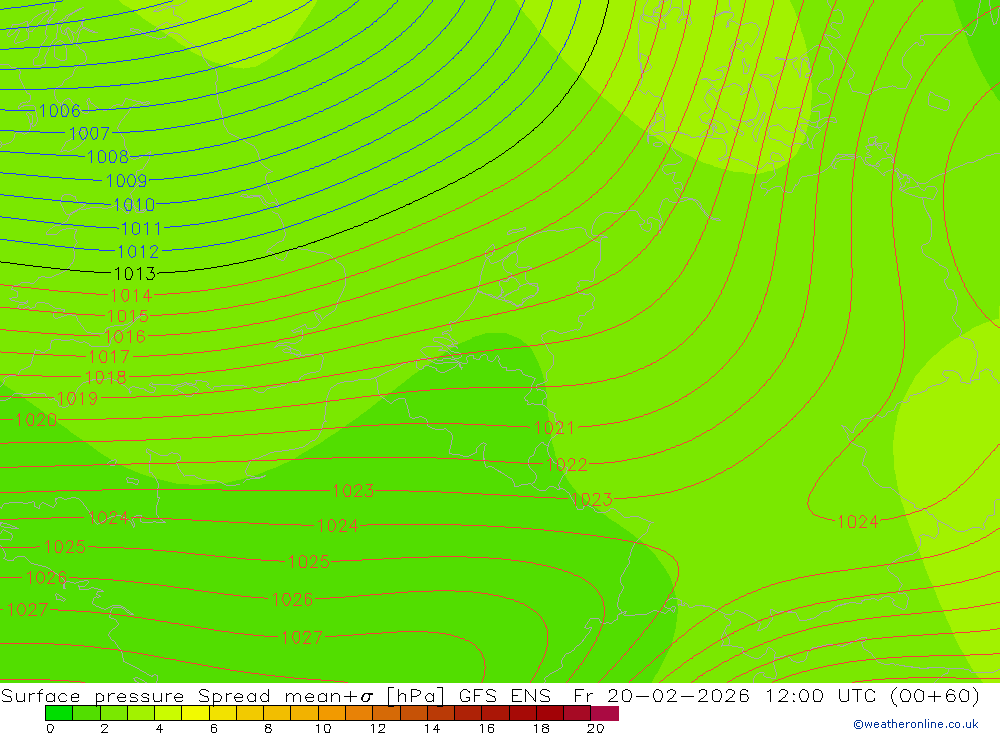Select the blue 1009 isobar label
Image resolution: width=1000 pixels, height=733 pixels.
point(126,181)
